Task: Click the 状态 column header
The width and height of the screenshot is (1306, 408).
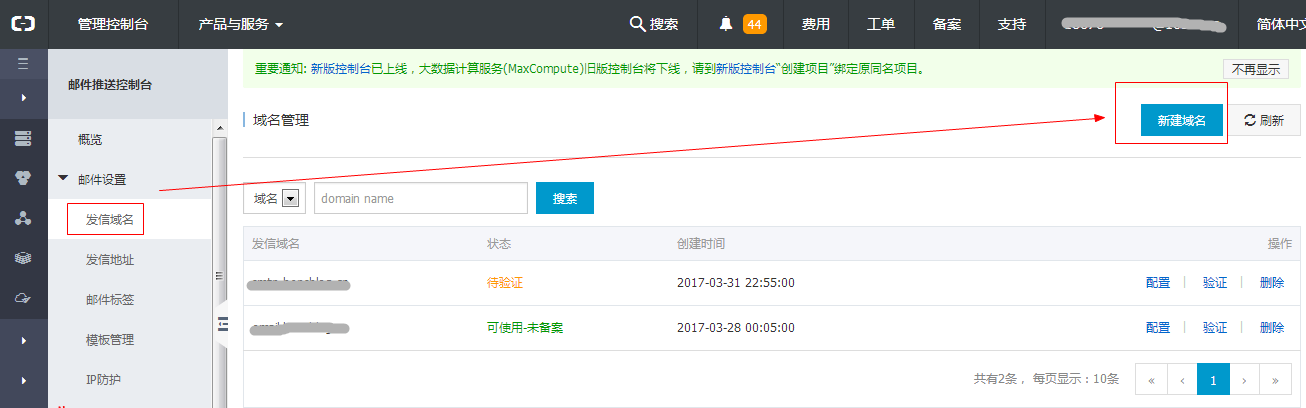Action: pos(499,243)
